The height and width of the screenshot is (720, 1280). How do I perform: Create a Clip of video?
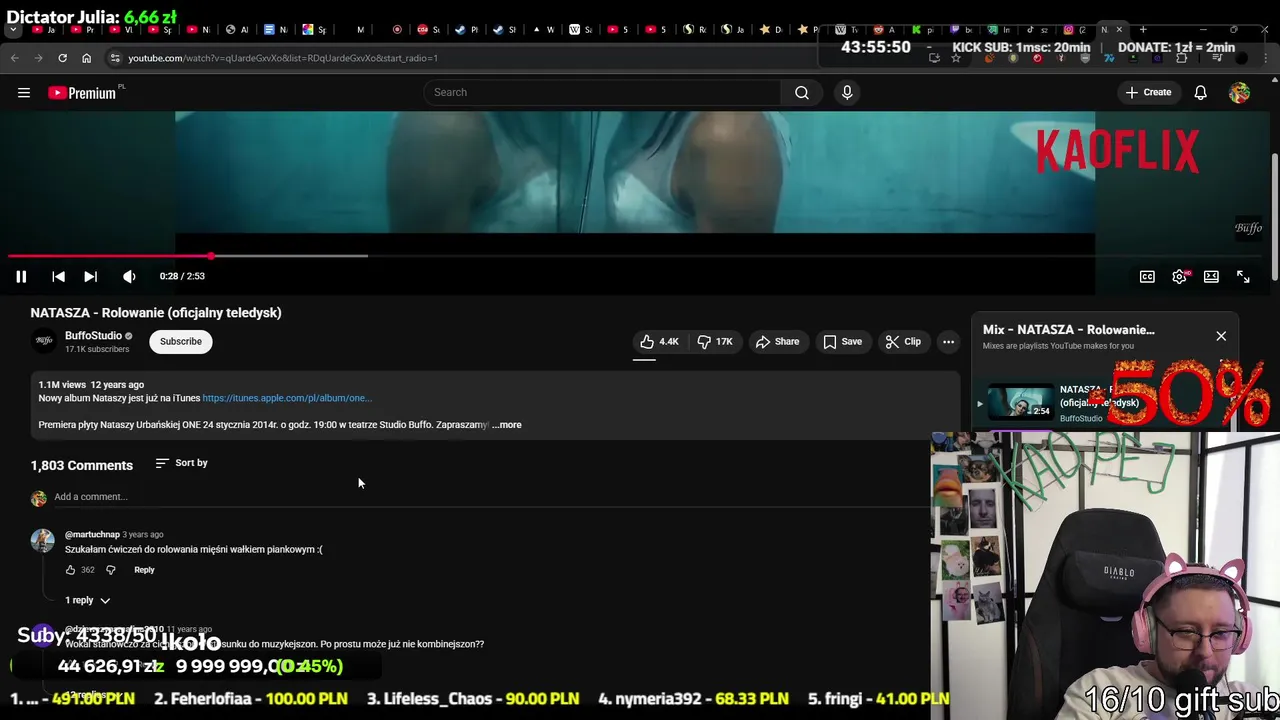[x=903, y=342]
